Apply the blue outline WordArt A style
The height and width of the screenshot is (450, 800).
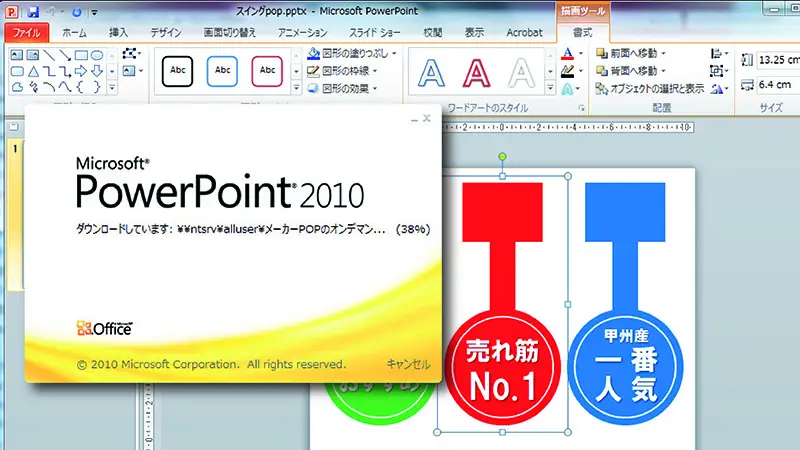coord(431,72)
